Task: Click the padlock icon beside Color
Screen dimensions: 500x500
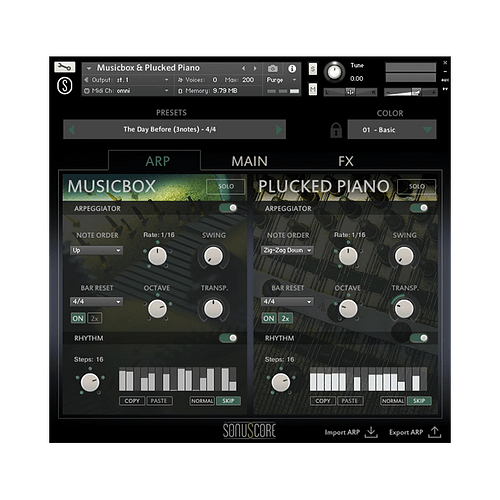Action: [336, 130]
